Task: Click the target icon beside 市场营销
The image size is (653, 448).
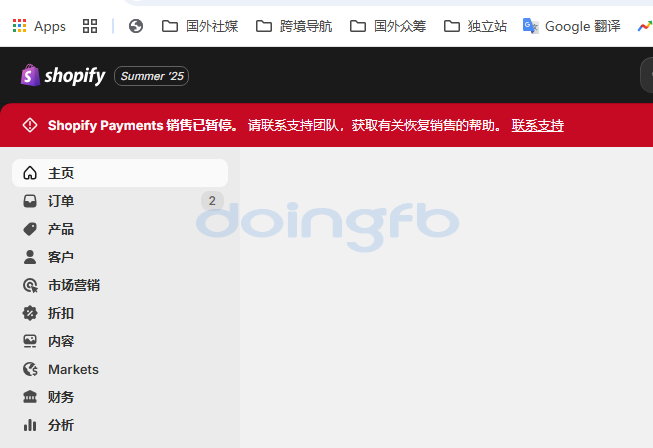Action: pos(30,285)
